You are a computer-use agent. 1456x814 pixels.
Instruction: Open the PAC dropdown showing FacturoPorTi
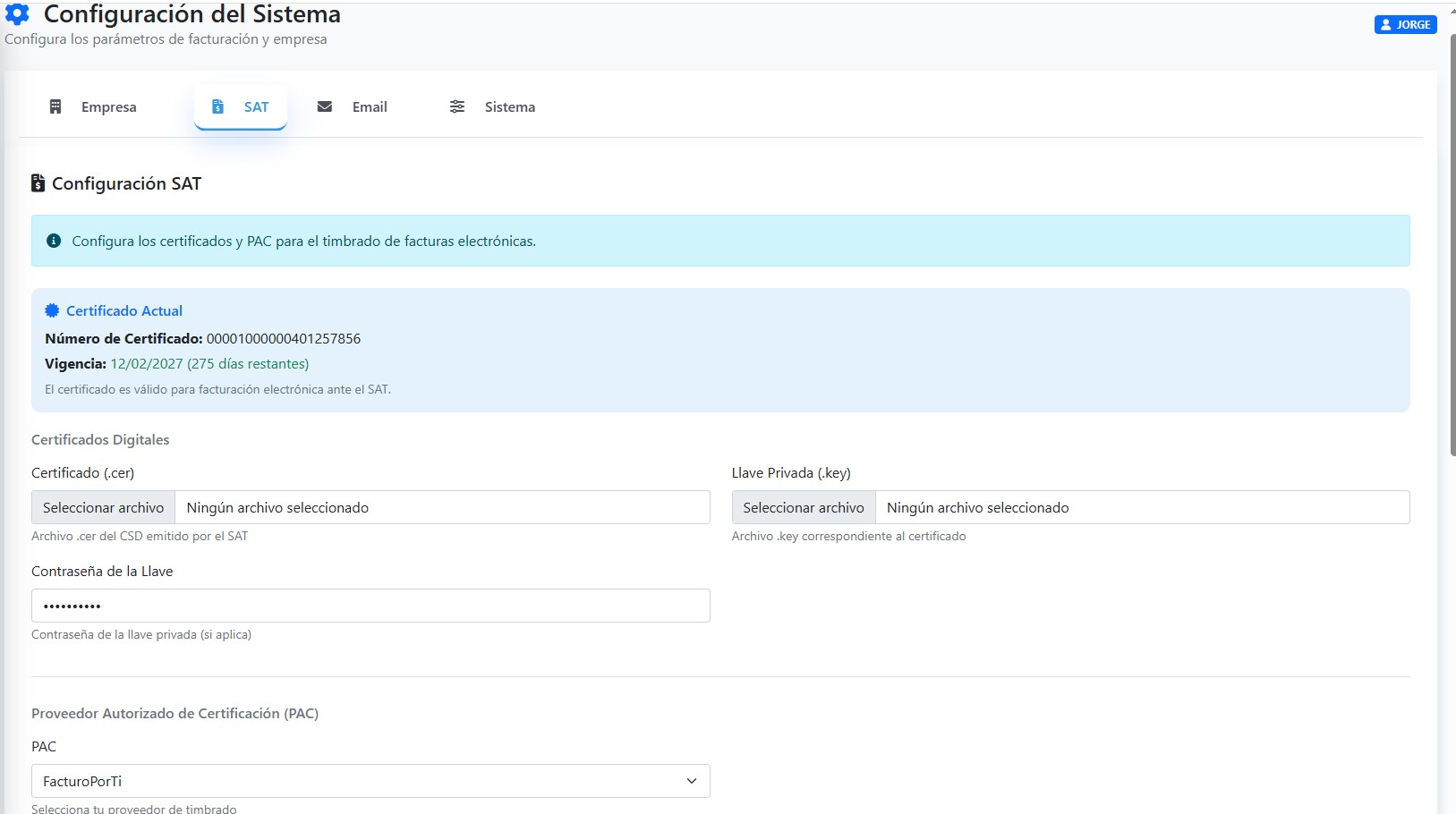pos(370,781)
